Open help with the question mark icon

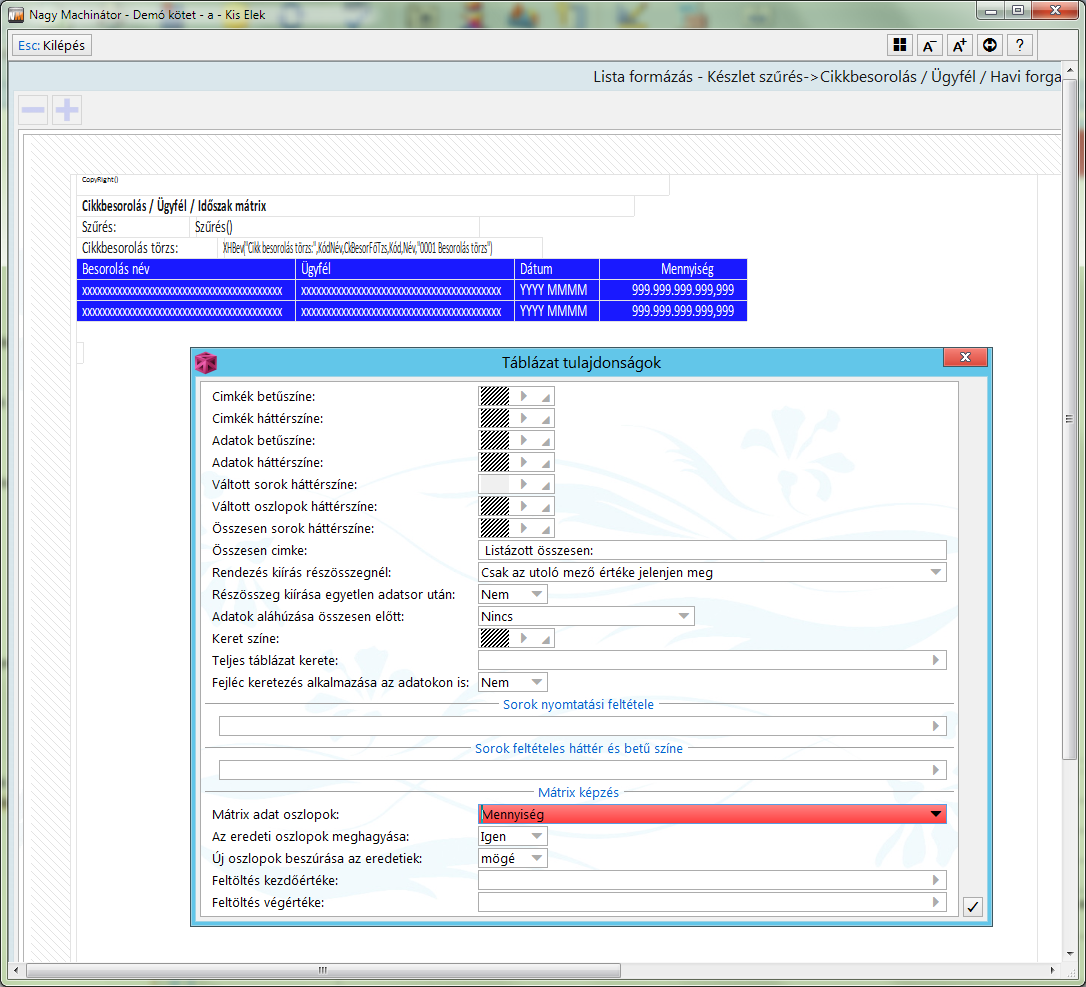1020,45
